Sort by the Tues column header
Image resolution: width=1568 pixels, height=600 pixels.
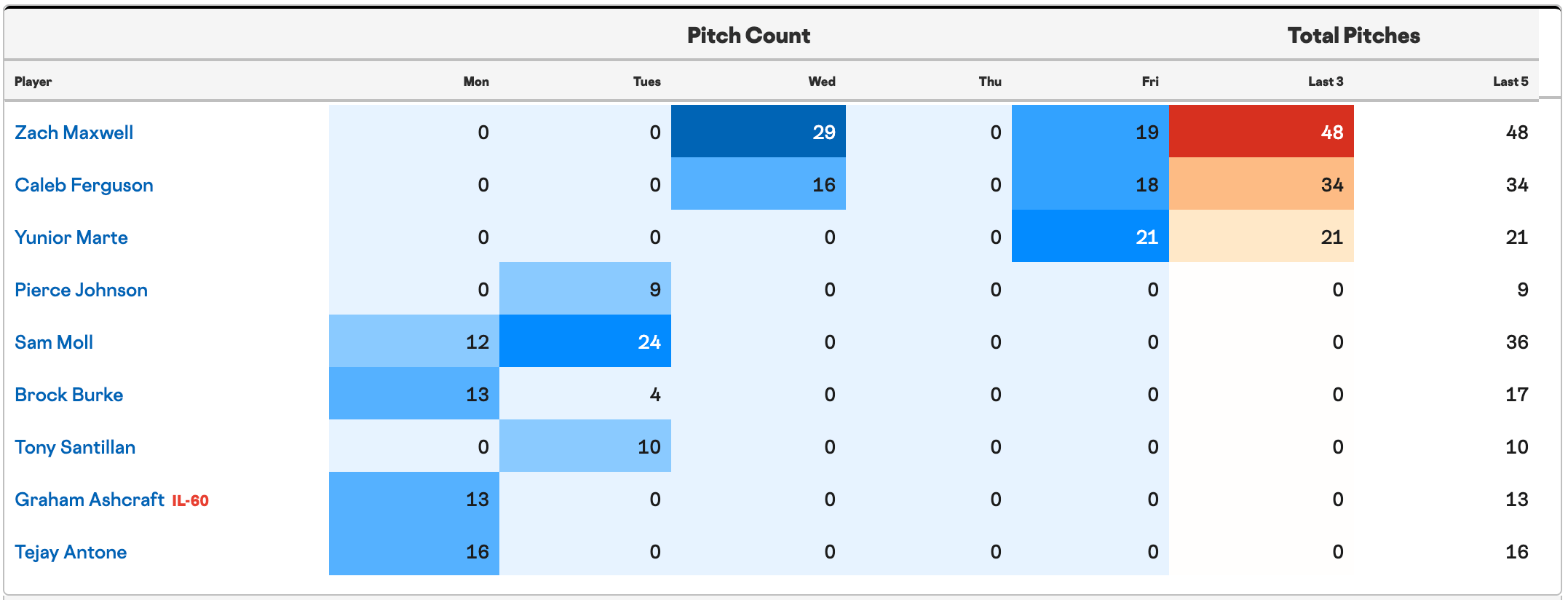tap(647, 82)
